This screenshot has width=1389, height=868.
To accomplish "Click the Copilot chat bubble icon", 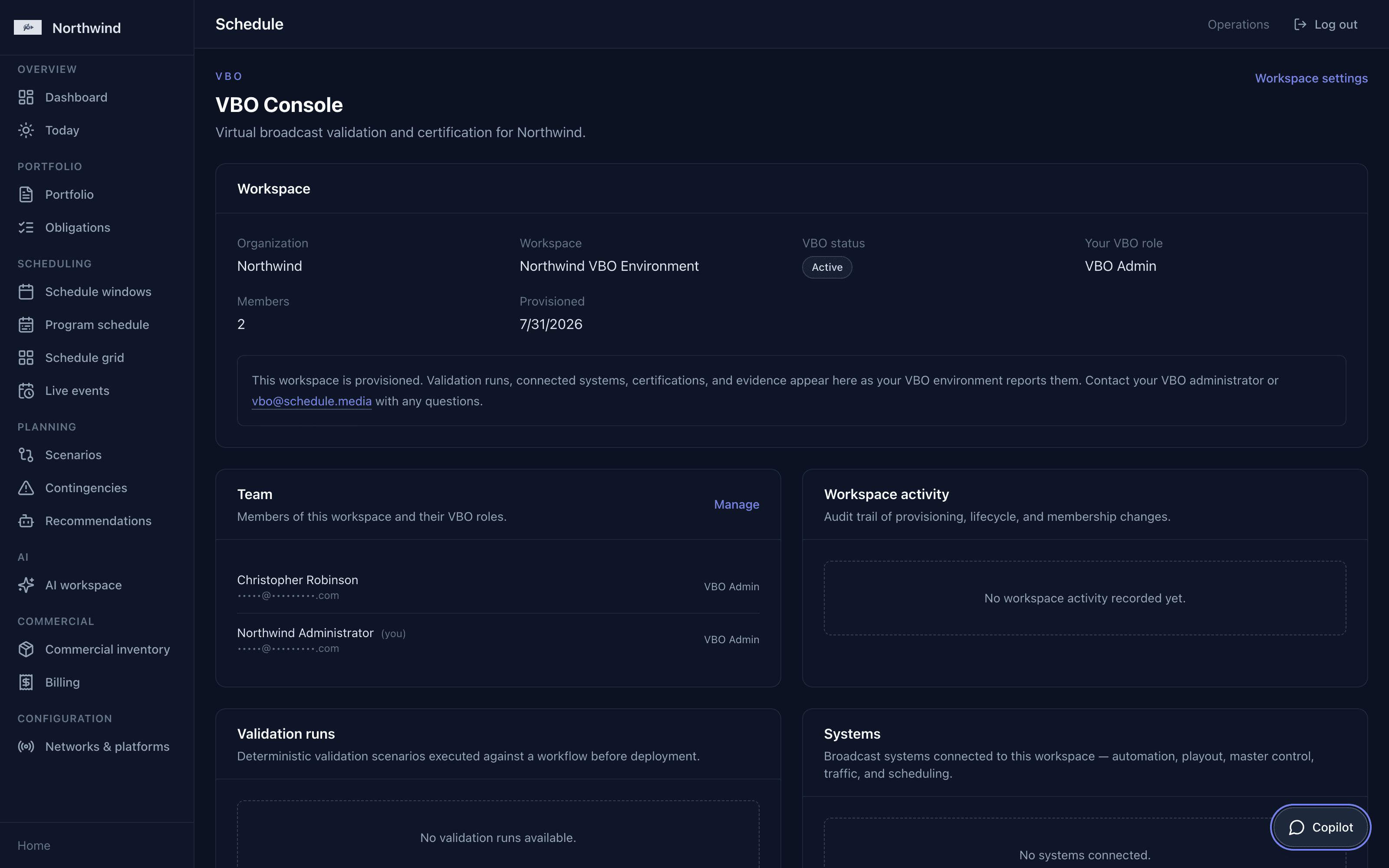I will [x=1297, y=827].
